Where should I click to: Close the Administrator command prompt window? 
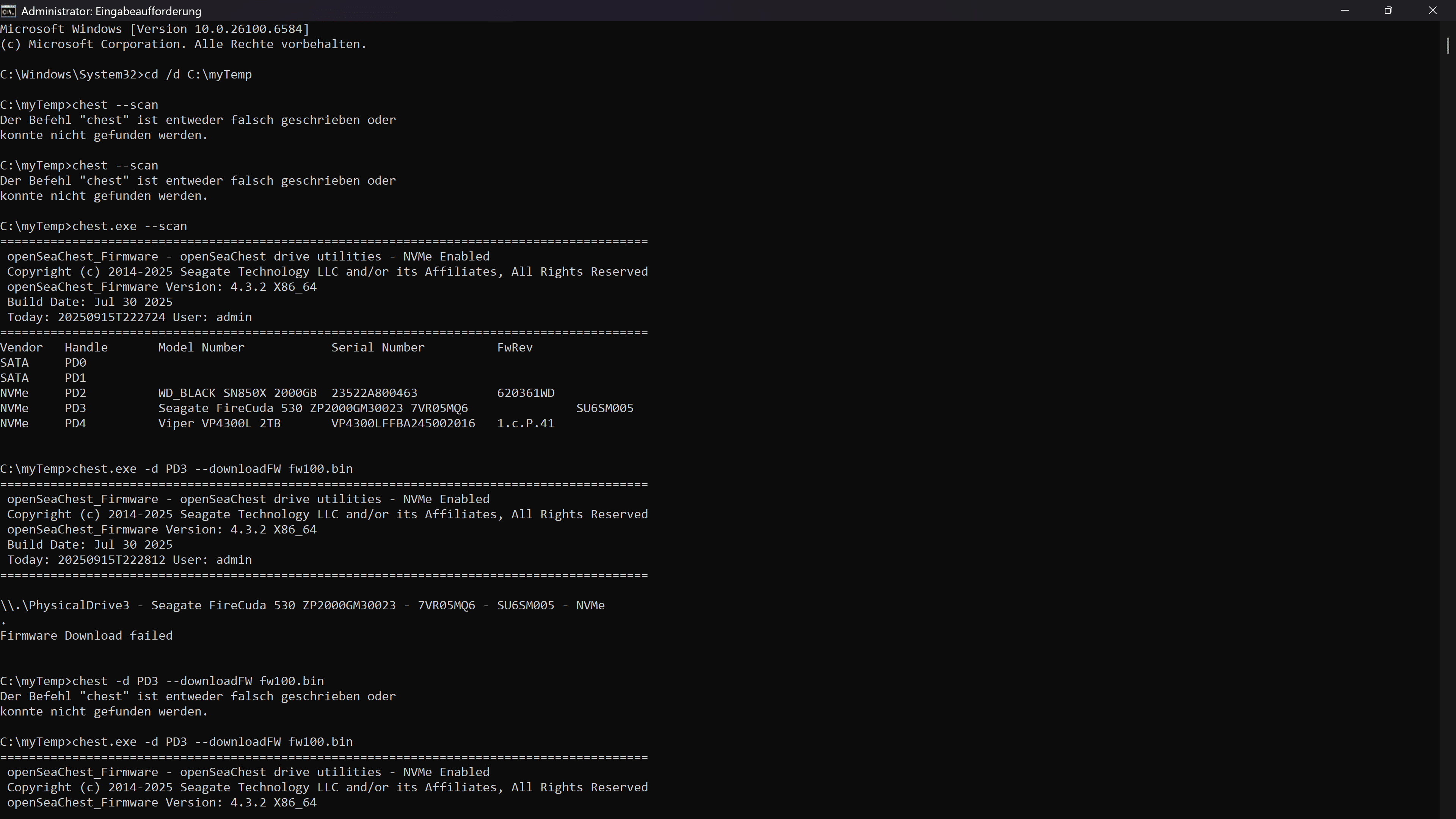pos(1432,11)
